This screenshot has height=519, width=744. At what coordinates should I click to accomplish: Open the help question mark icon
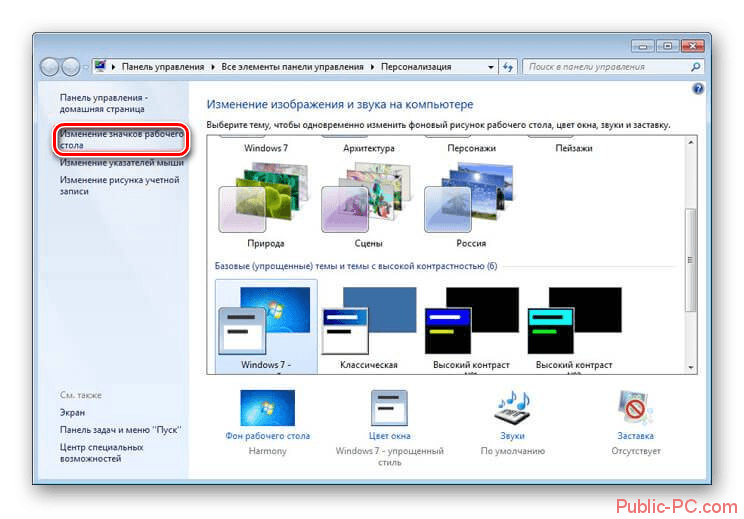698,89
